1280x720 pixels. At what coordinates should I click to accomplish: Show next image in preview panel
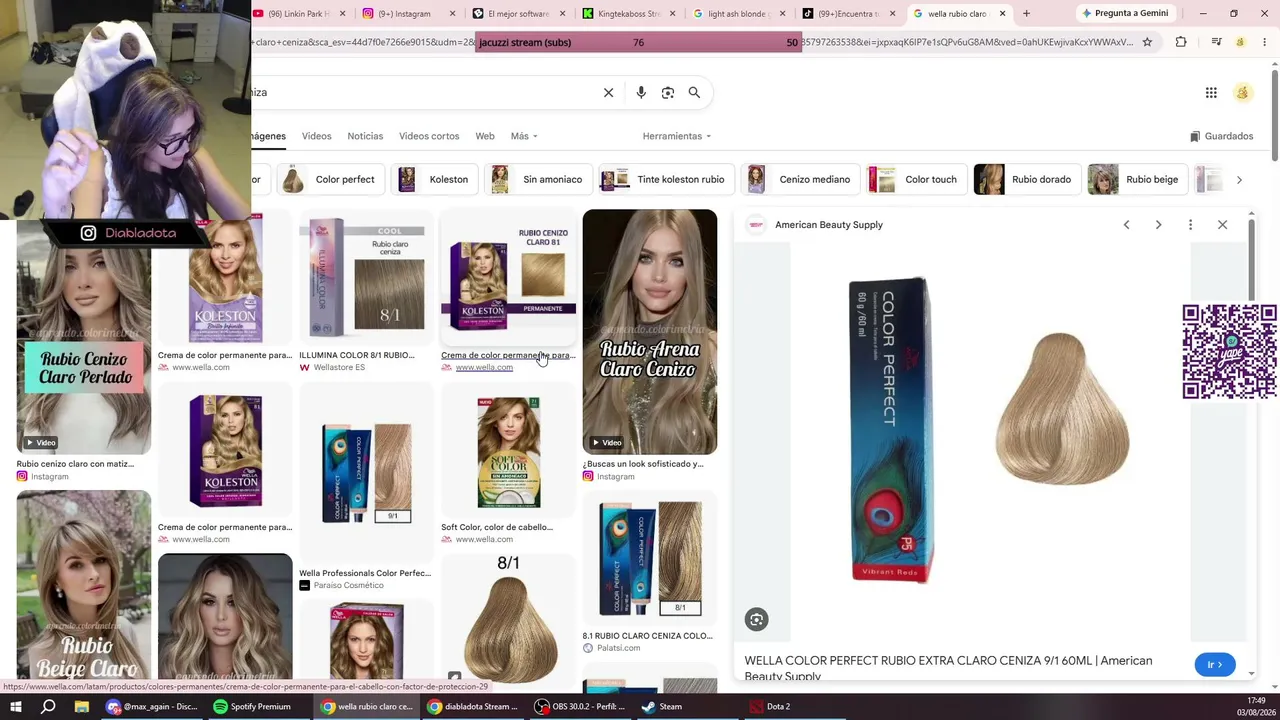click(x=1158, y=225)
